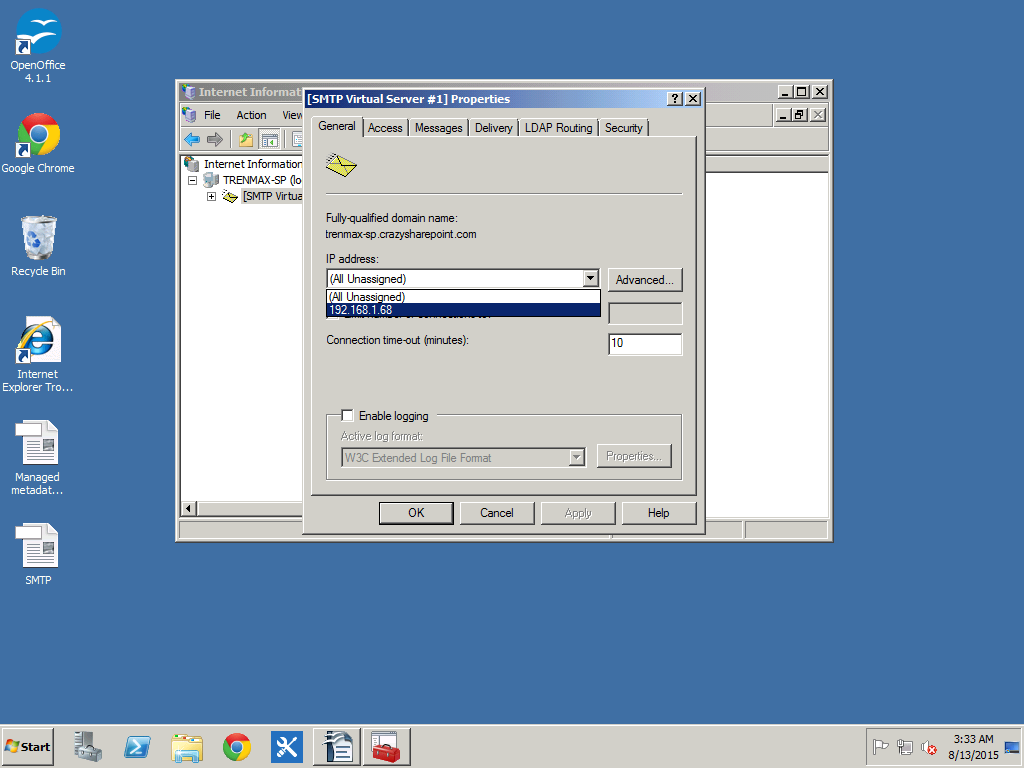This screenshot has width=1024, height=768.
Task: Open the Active log format dropdown
Action: coord(576,457)
